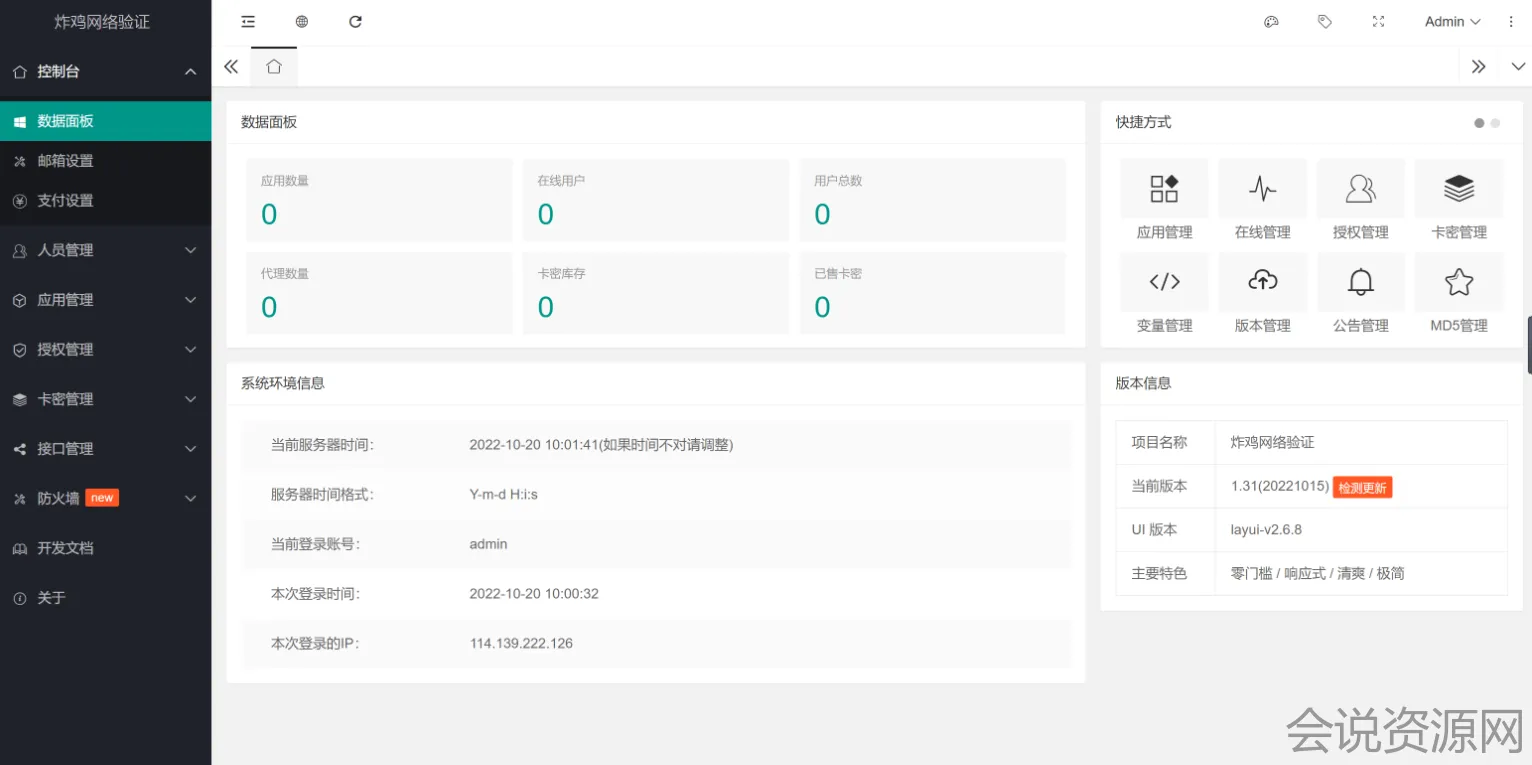The width and height of the screenshot is (1532, 765).
Task: Open the 变量管理 code icon shortcut
Action: click(1164, 282)
